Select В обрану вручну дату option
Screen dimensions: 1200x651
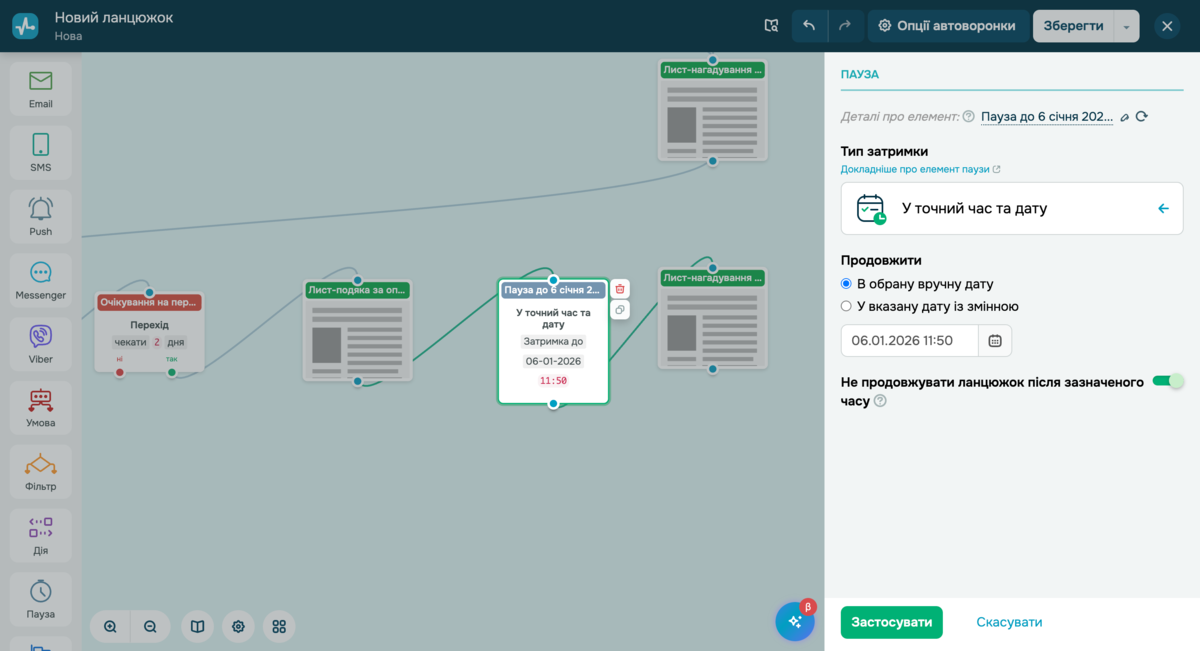(847, 284)
